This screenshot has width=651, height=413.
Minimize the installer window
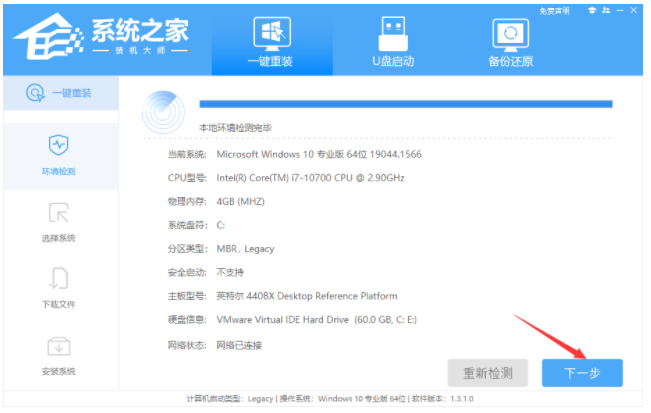(620, 10)
